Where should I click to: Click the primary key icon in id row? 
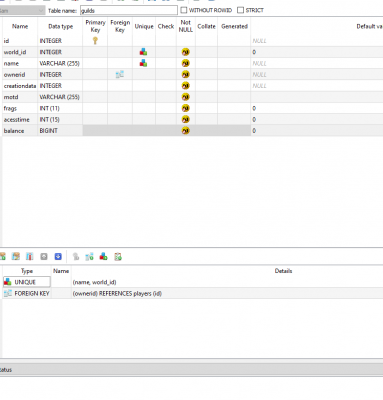(95, 41)
